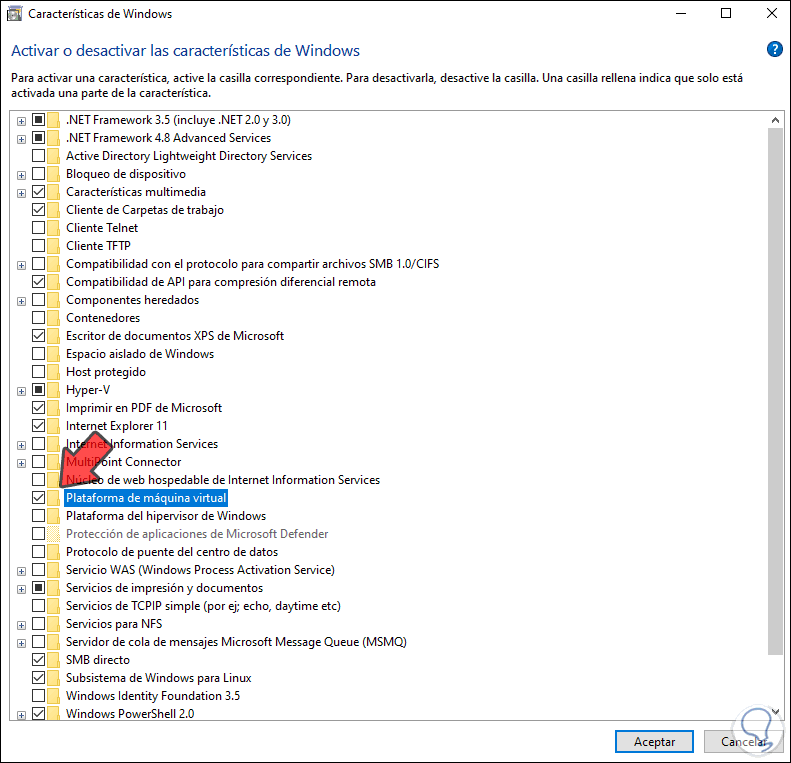791x763 pixels.
Task: Click folder icon next to Hyper-V
Action: point(53,390)
